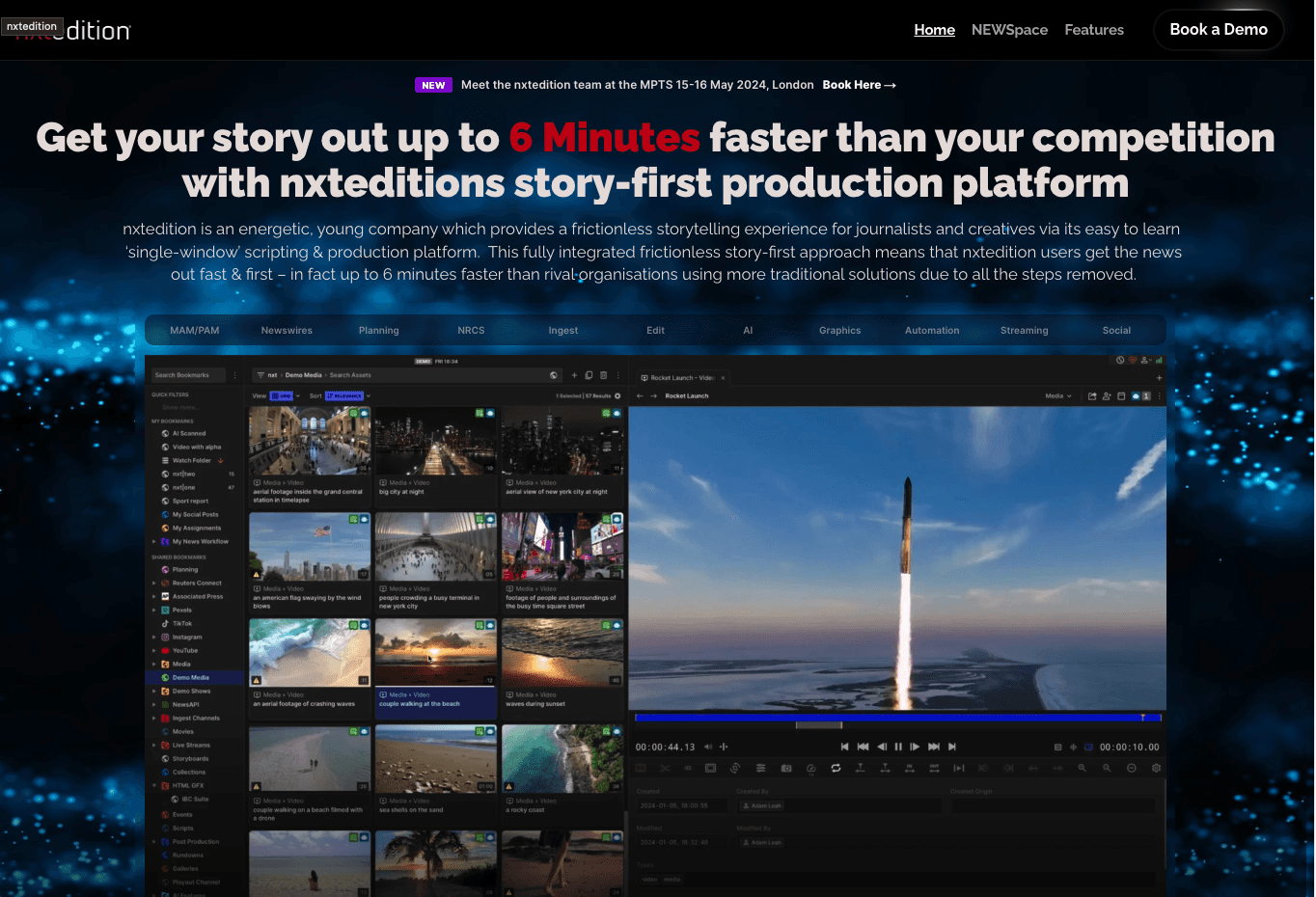1316x897 pixels.
Task: Click the Home nav link
Action: coord(934,30)
